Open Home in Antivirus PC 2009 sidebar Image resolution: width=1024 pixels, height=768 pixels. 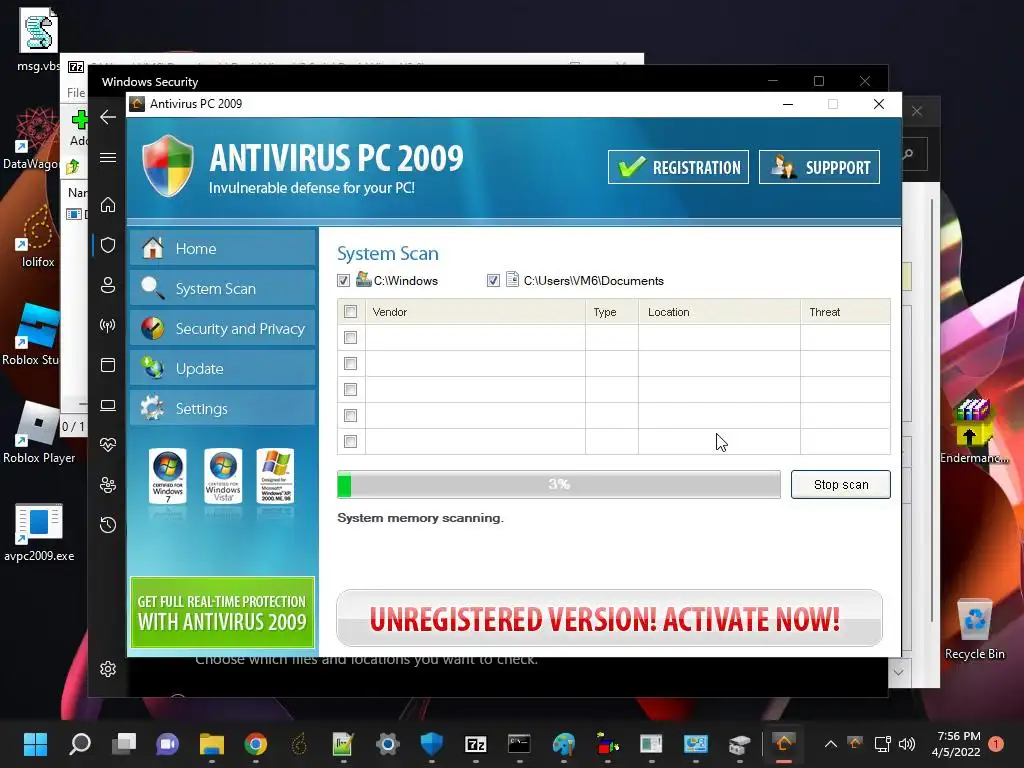pyautogui.click(x=222, y=248)
